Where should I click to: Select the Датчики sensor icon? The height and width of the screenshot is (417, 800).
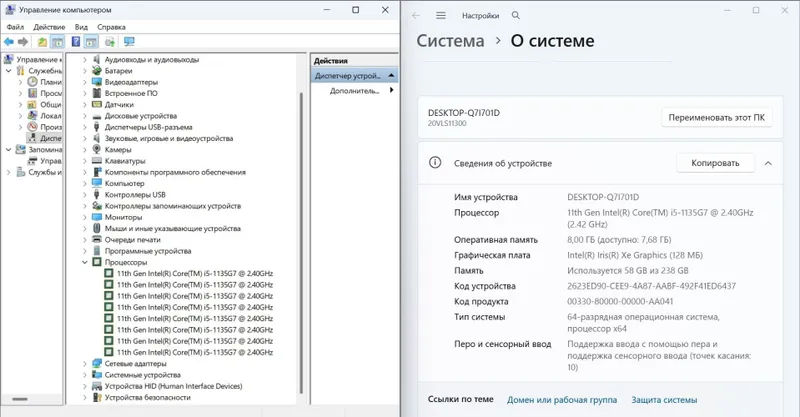click(x=97, y=105)
